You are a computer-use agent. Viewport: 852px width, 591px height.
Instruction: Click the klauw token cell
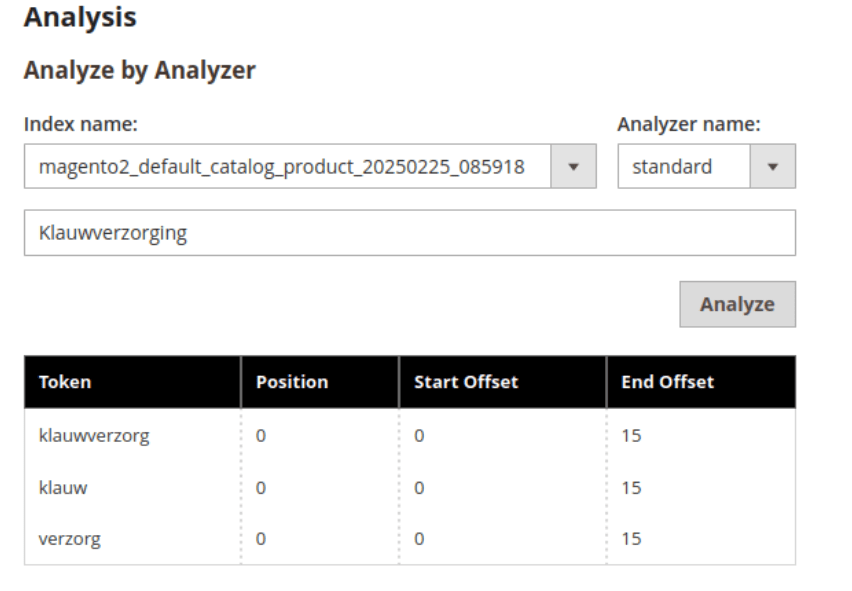point(62,488)
